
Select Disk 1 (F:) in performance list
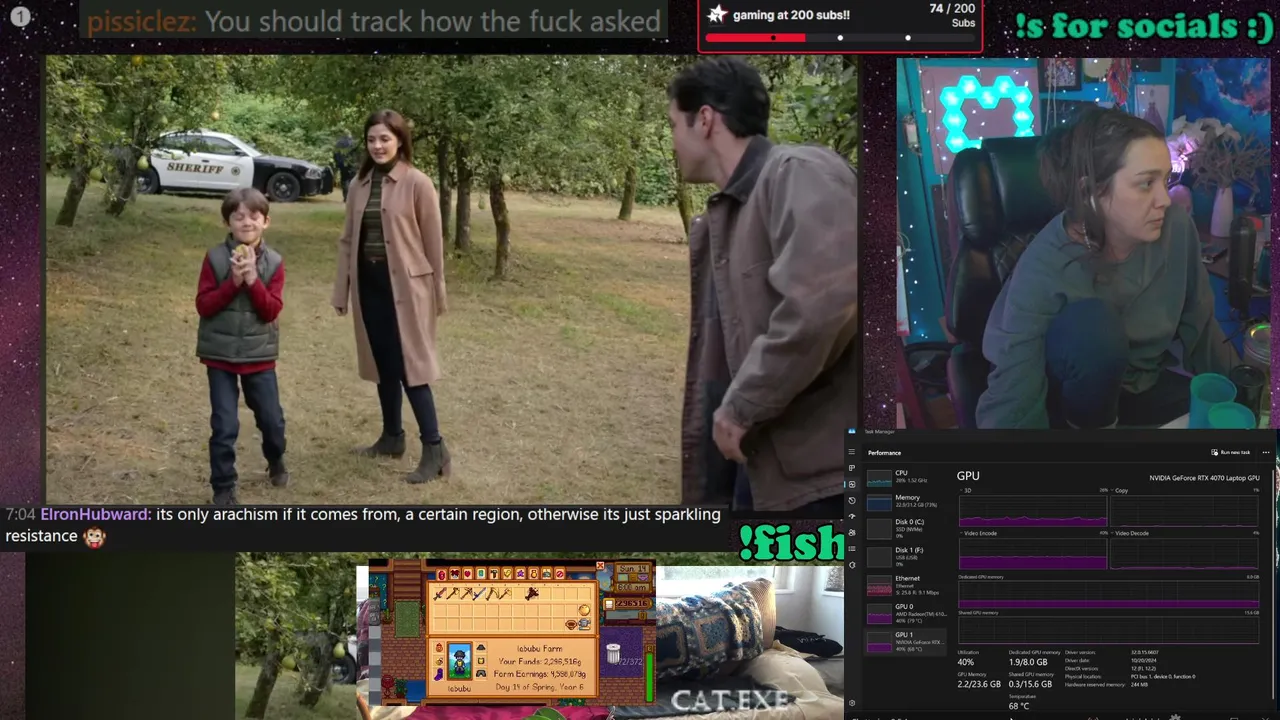click(905, 557)
